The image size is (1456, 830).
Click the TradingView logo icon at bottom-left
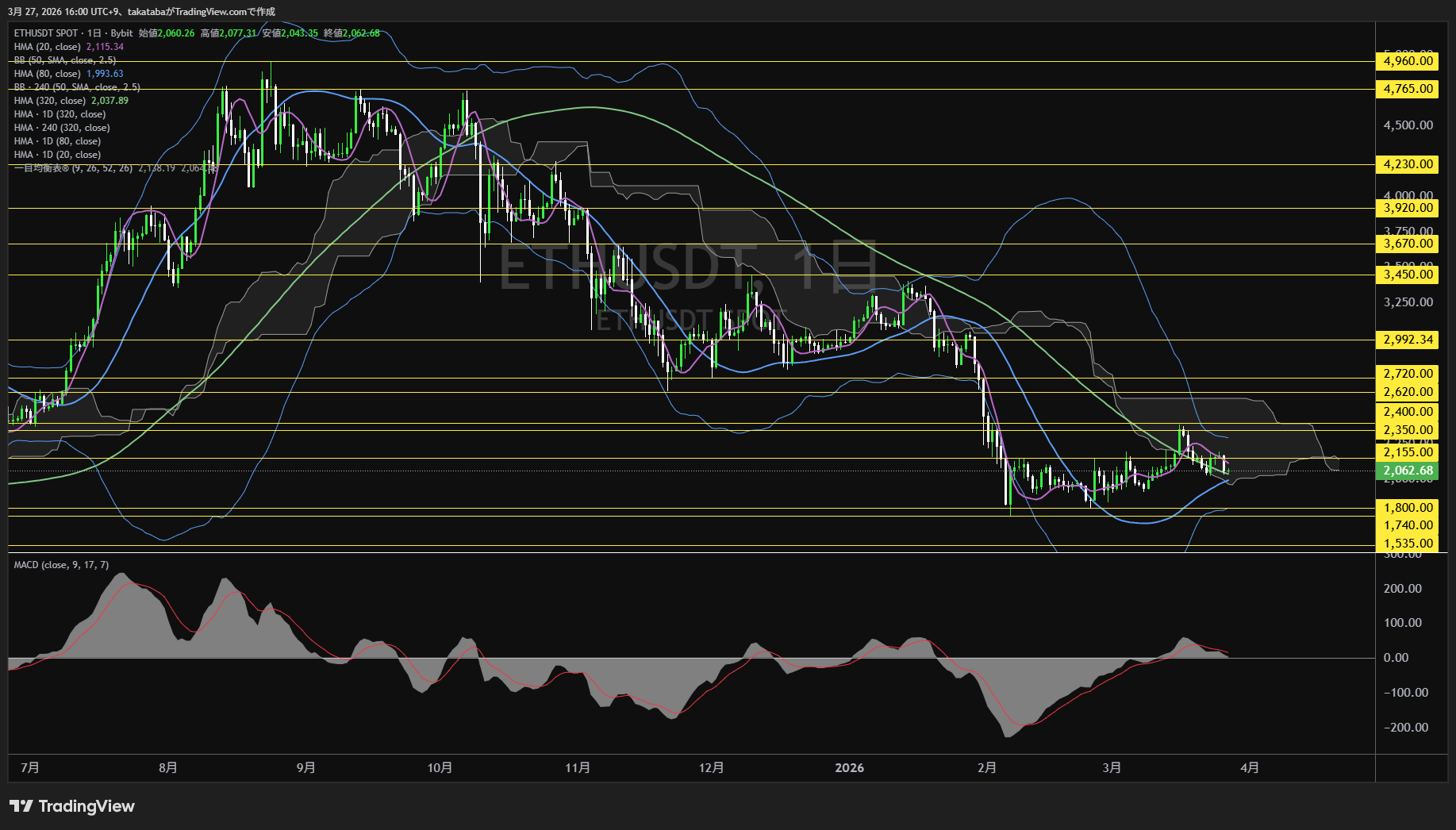pos(21,806)
